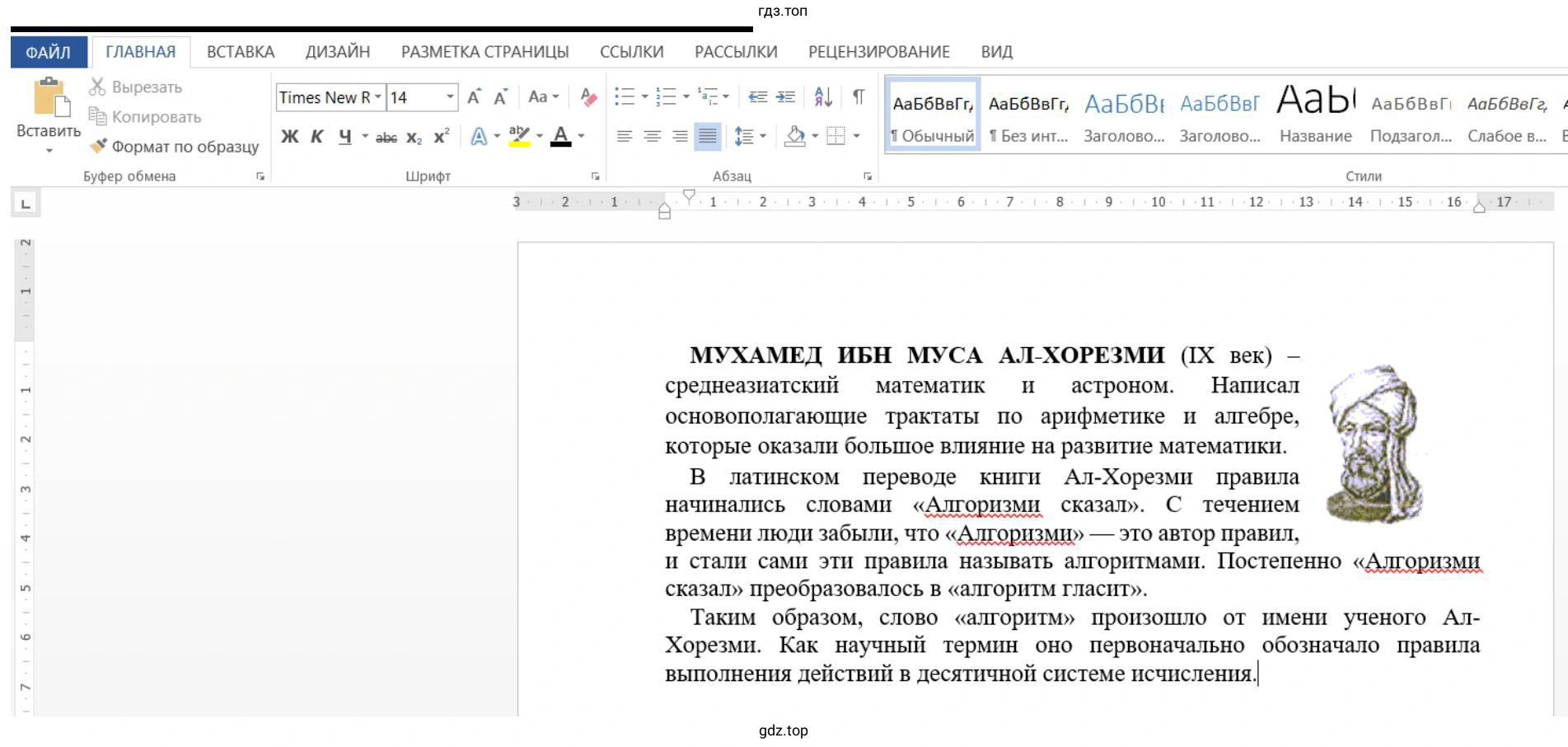
Task: Sort text with the A-Z sort icon
Action: pyautogui.click(x=822, y=96)
